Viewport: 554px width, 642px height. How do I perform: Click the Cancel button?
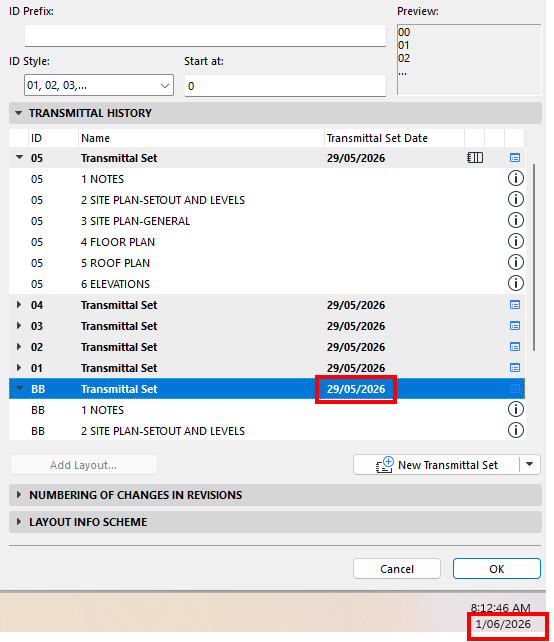[x=396, y=568]
